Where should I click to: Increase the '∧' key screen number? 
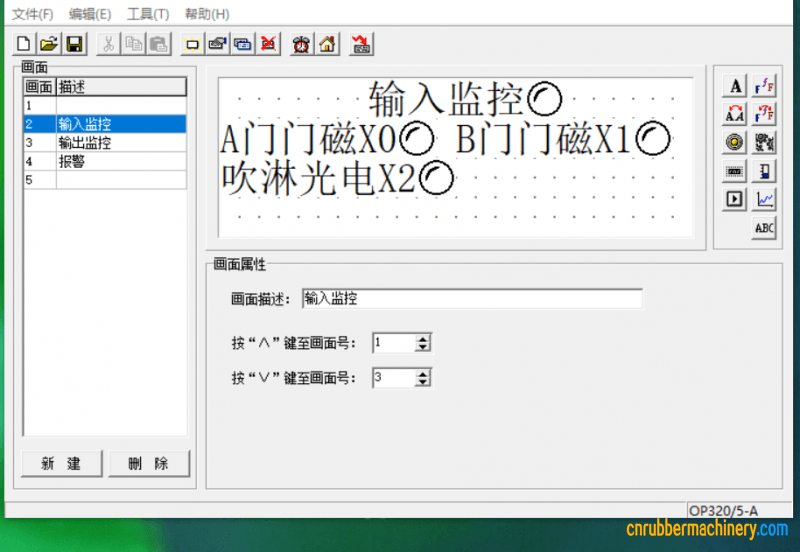pyautogui.click(x=423, y=339)
